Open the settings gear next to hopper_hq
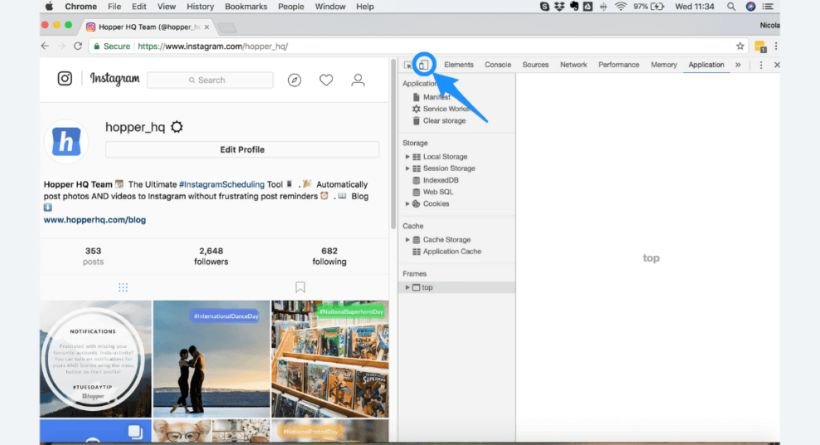820x445 pixels. [x=177, y=127]
